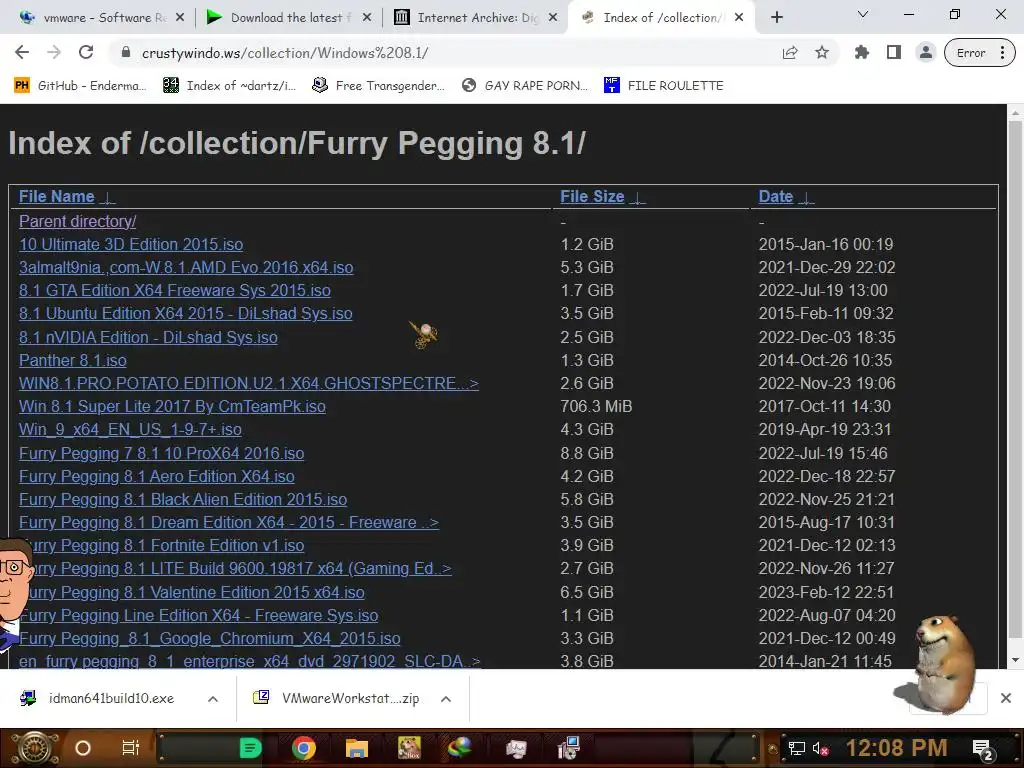
Task: Open the 8.1 Google Chromium X64 2015.iso link
Action: pyautogui.click(x=210, y=638)
